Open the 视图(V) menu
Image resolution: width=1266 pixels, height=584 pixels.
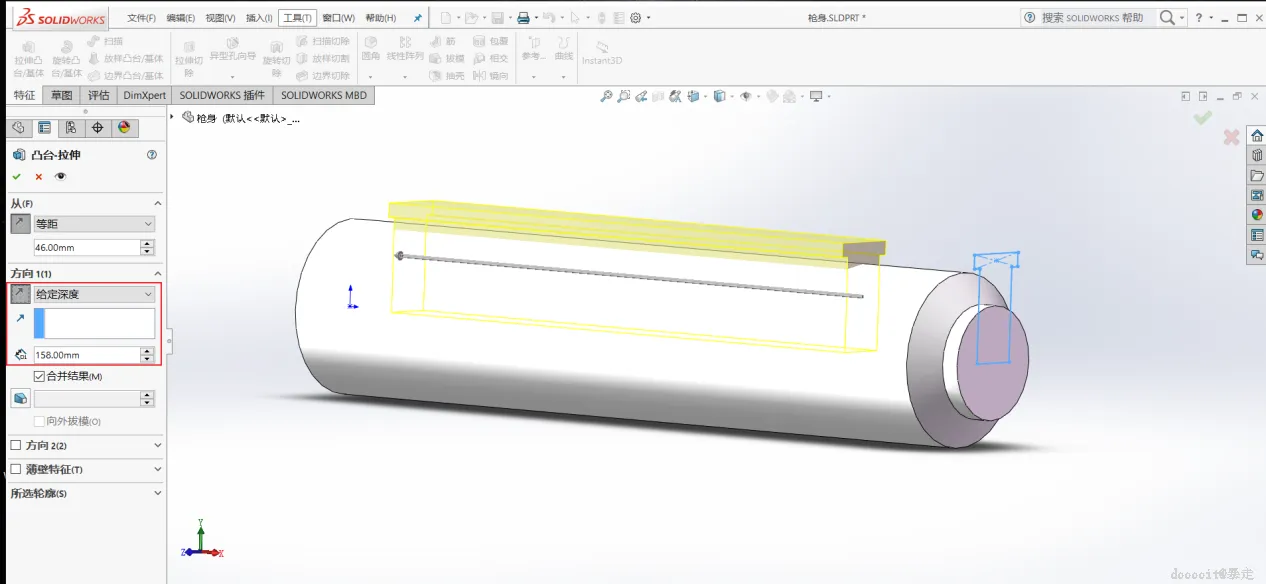pos(220,18)
